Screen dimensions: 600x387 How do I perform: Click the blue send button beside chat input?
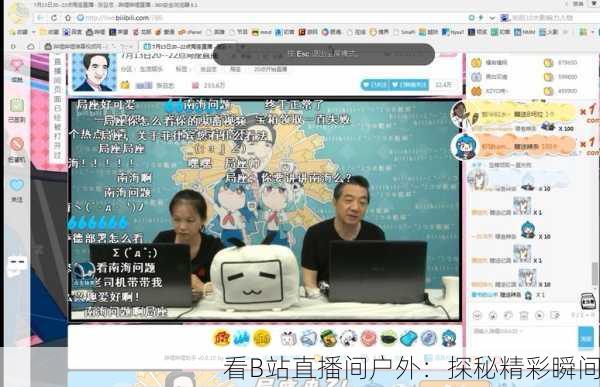[x=586, y=338]
